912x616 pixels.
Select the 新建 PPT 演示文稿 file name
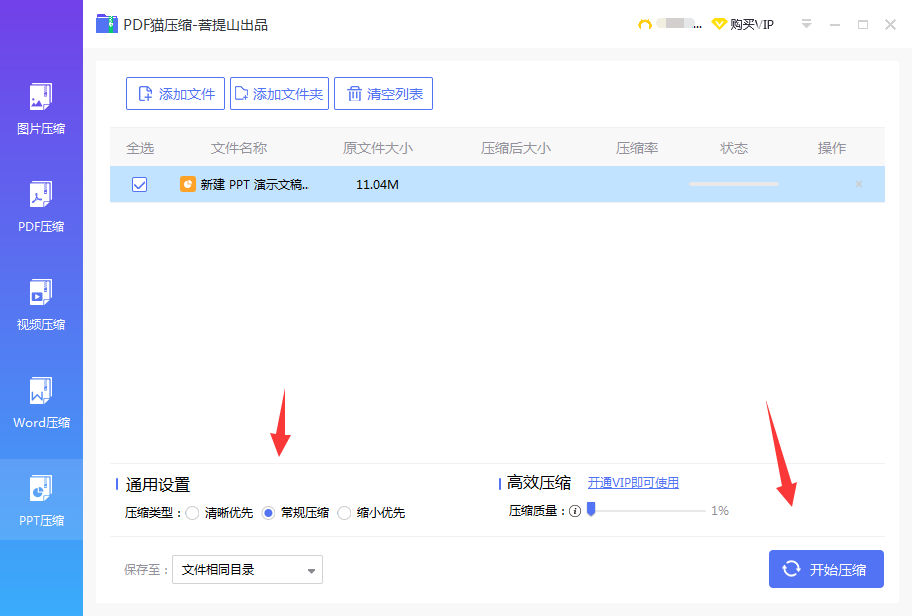[254, 184]
